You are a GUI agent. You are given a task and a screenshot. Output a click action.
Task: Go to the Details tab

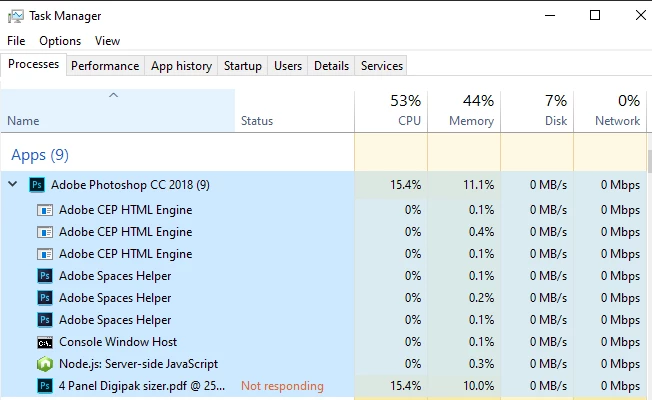tap(331, 66)
